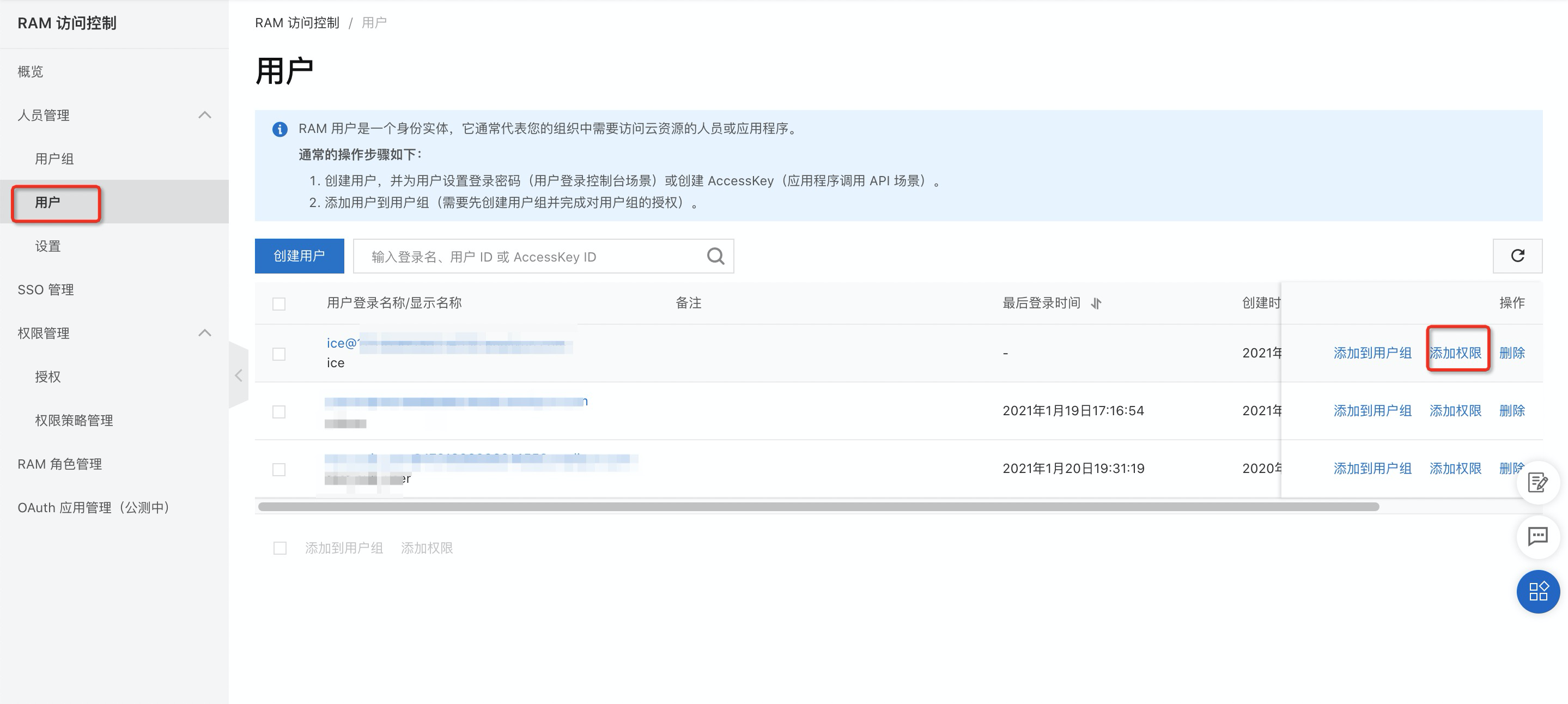Click bottom batch 添加到用户组 link
Screen dimensions: 1568x704
pyautogui.click(x=344, y=548)
